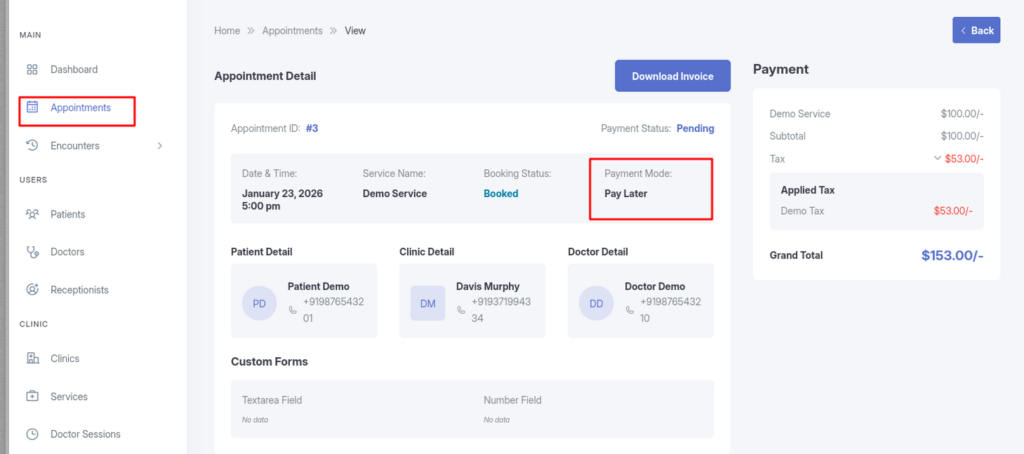Image resolution: width=1024 pixels, height=454 pixels.
Task: Click the Doctors stethoscope icon
Action: coord(32,252)
